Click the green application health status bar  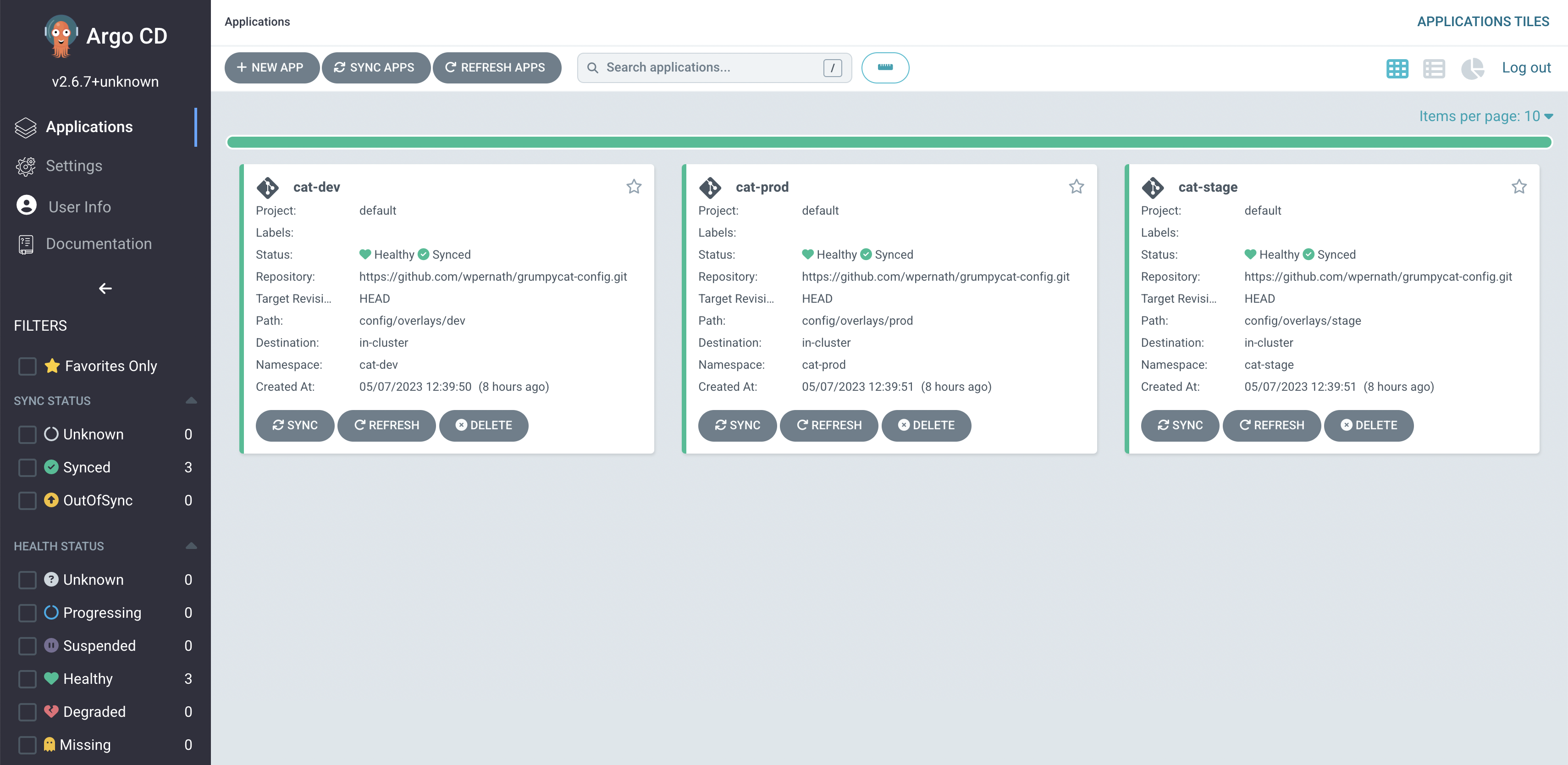[889, 143]
